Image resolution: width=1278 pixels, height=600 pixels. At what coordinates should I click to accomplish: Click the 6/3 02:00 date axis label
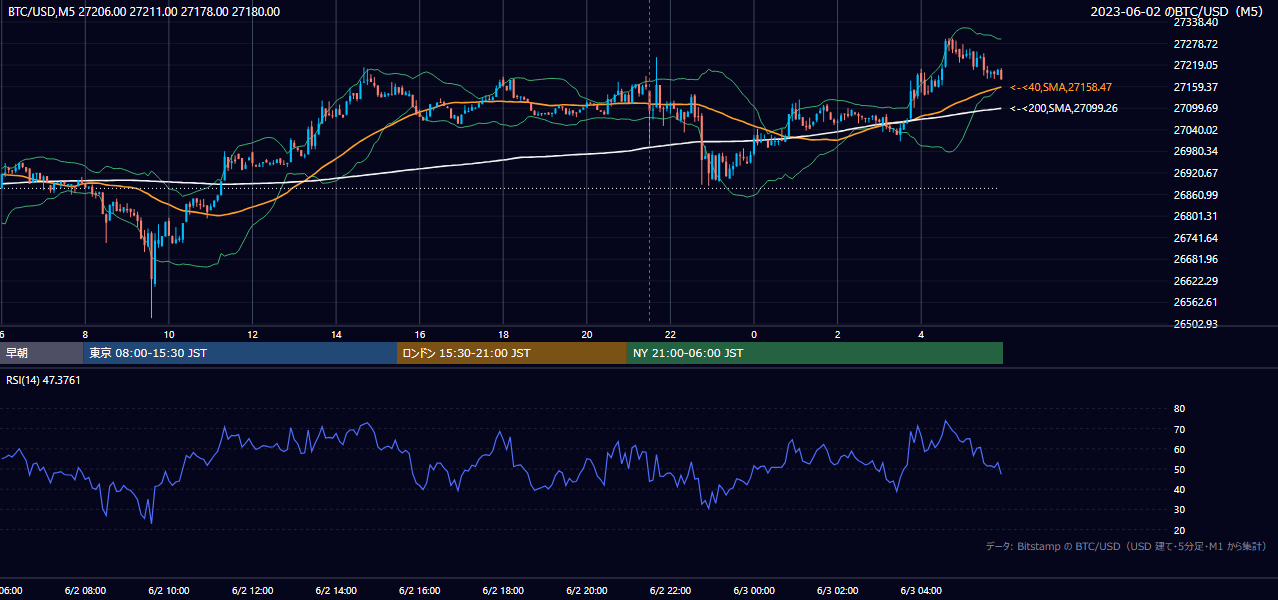(x=838, y=591)
